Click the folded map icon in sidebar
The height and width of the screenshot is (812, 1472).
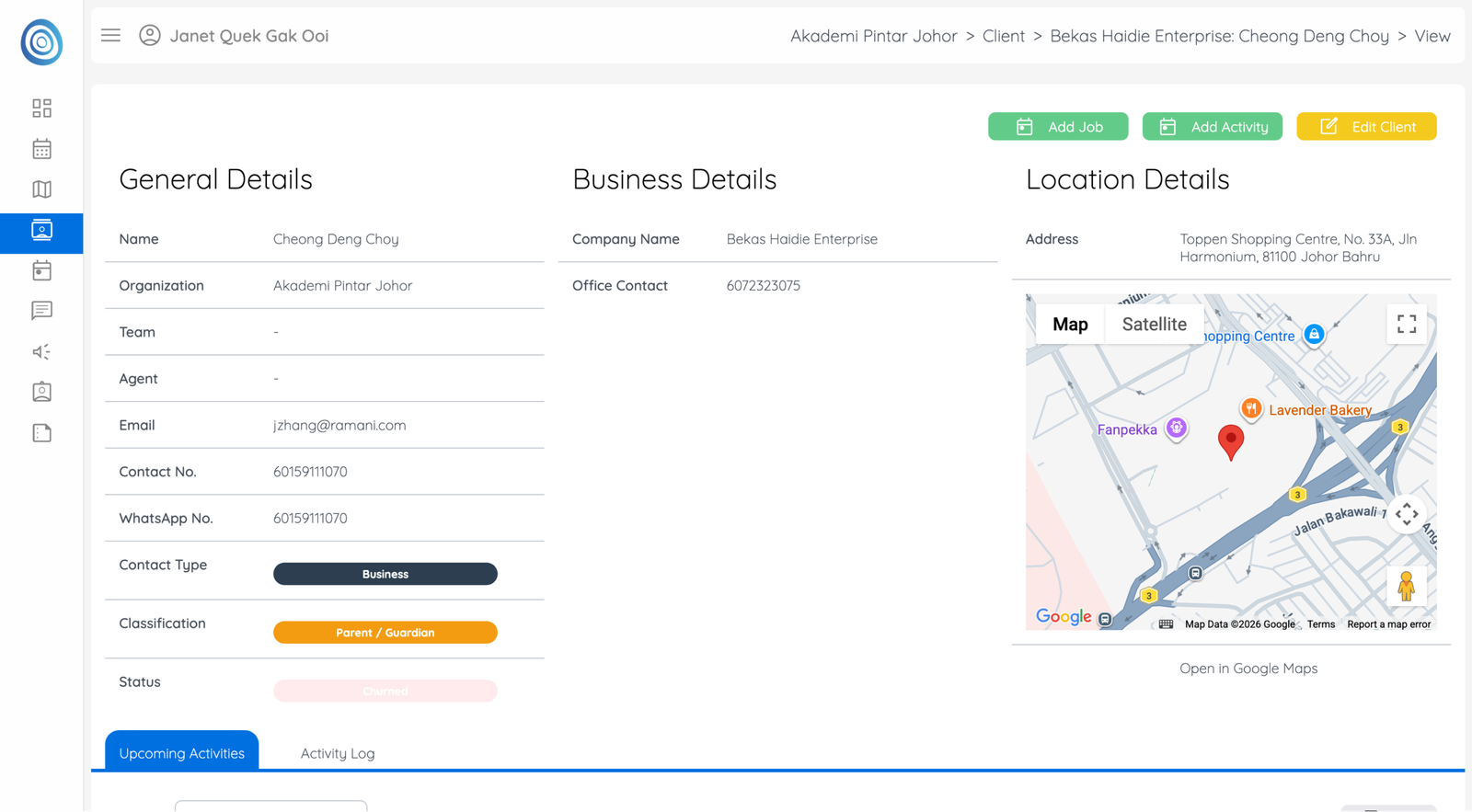[x=41, y=189]
